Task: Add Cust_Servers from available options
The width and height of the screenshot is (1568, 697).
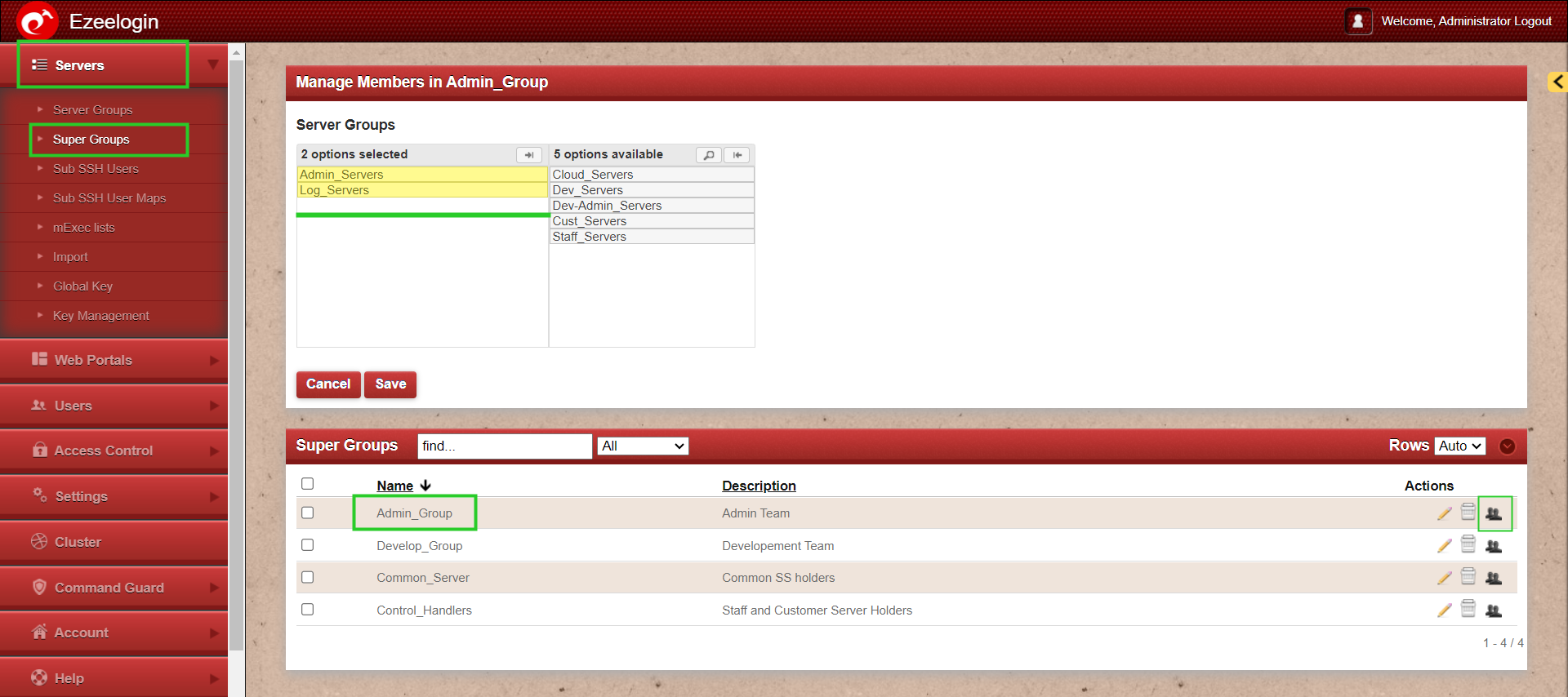Action: [652, 221]
